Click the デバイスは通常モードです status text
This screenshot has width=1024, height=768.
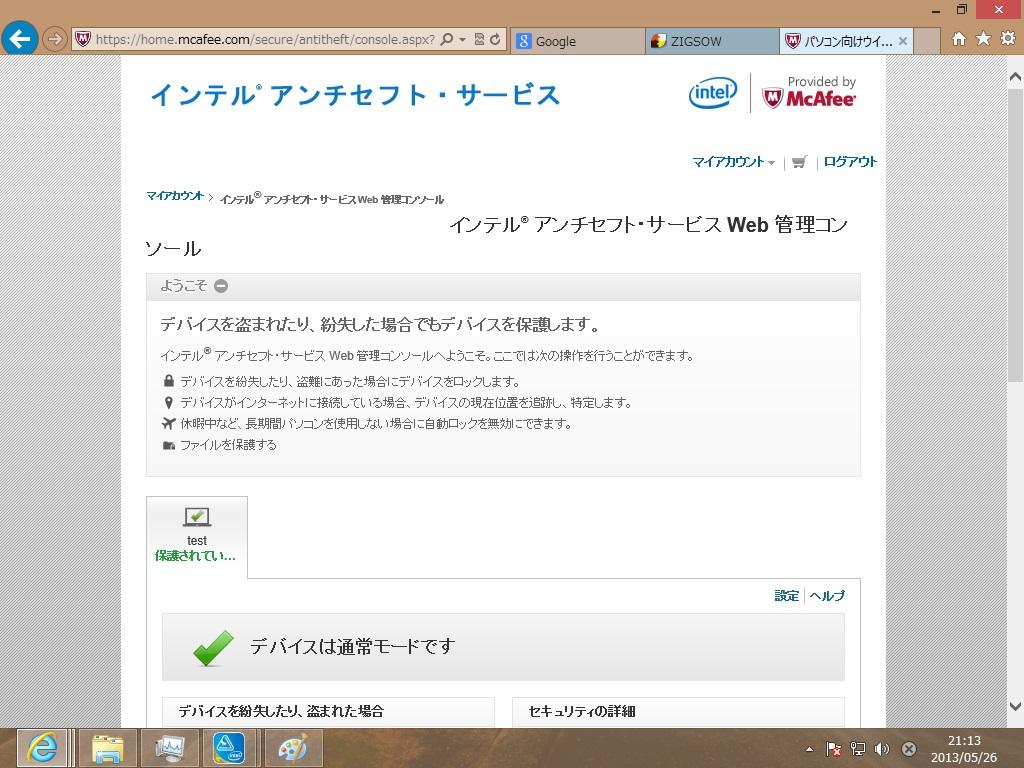(353, 647)
